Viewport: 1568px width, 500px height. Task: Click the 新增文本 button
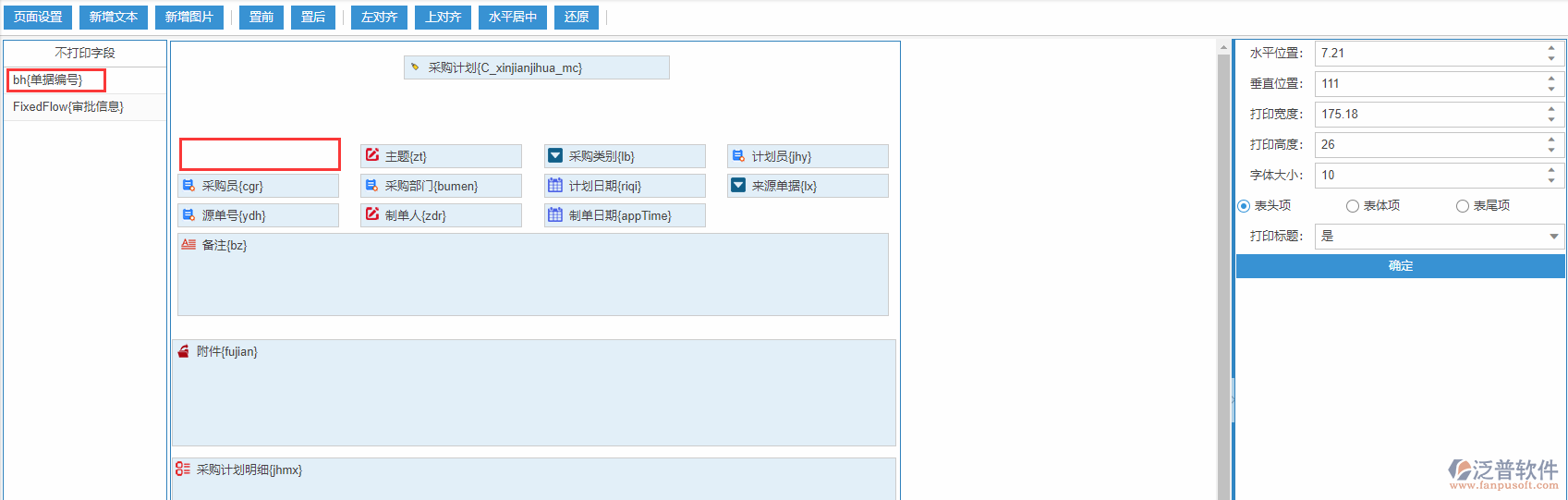tap(114, 17)
